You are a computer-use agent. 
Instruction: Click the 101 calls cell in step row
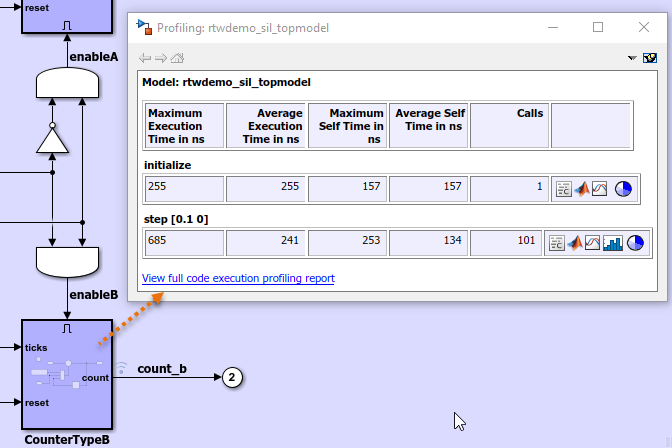click(506, 243)
